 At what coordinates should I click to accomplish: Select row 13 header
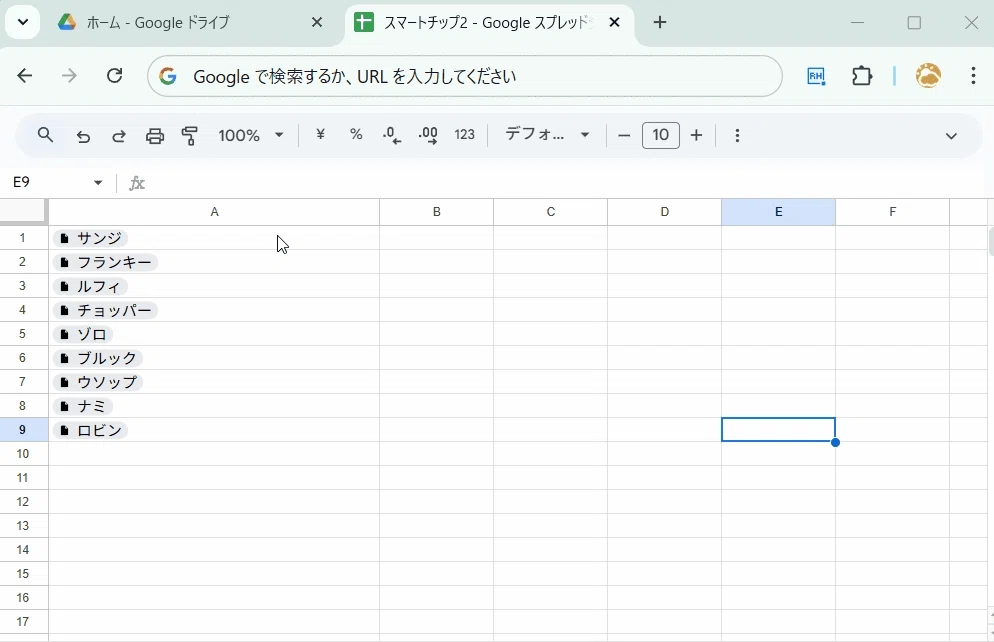click(23, 525)
